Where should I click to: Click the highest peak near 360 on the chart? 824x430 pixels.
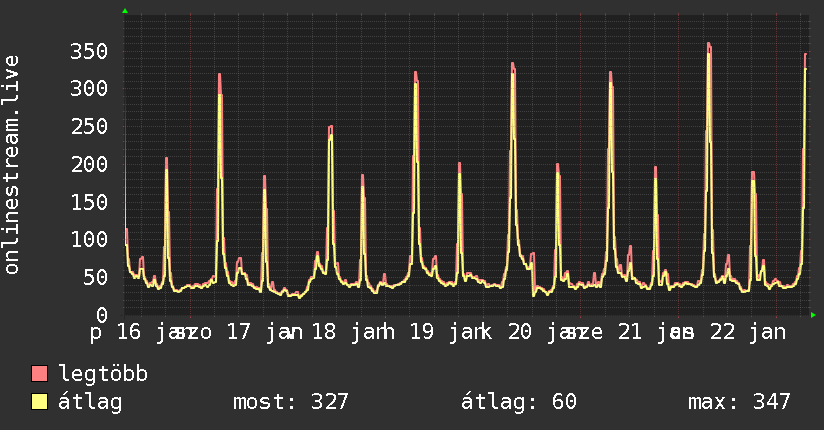coord(709,45)
